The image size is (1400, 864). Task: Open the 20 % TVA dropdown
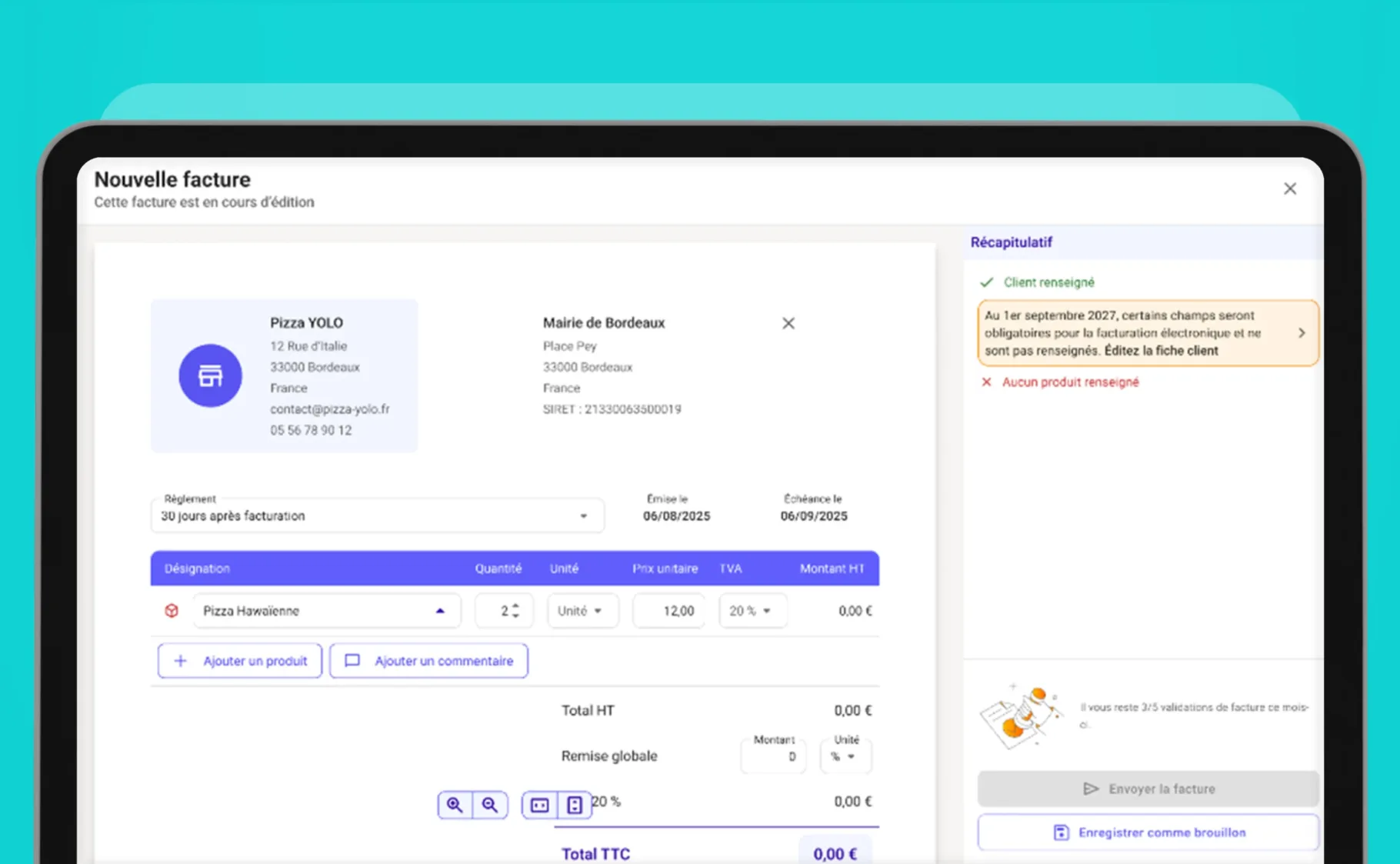tap(752, 611)
